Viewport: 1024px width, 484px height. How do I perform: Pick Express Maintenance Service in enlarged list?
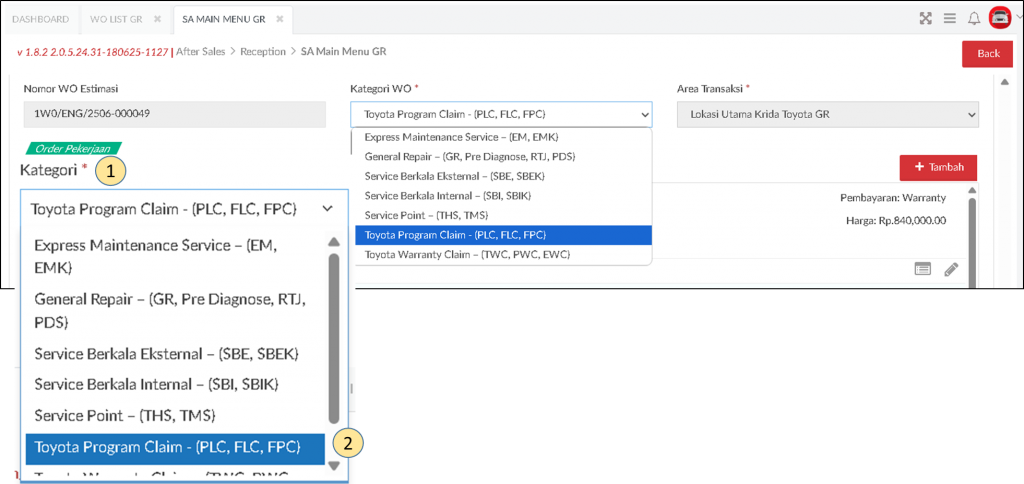tap(175, 256)
